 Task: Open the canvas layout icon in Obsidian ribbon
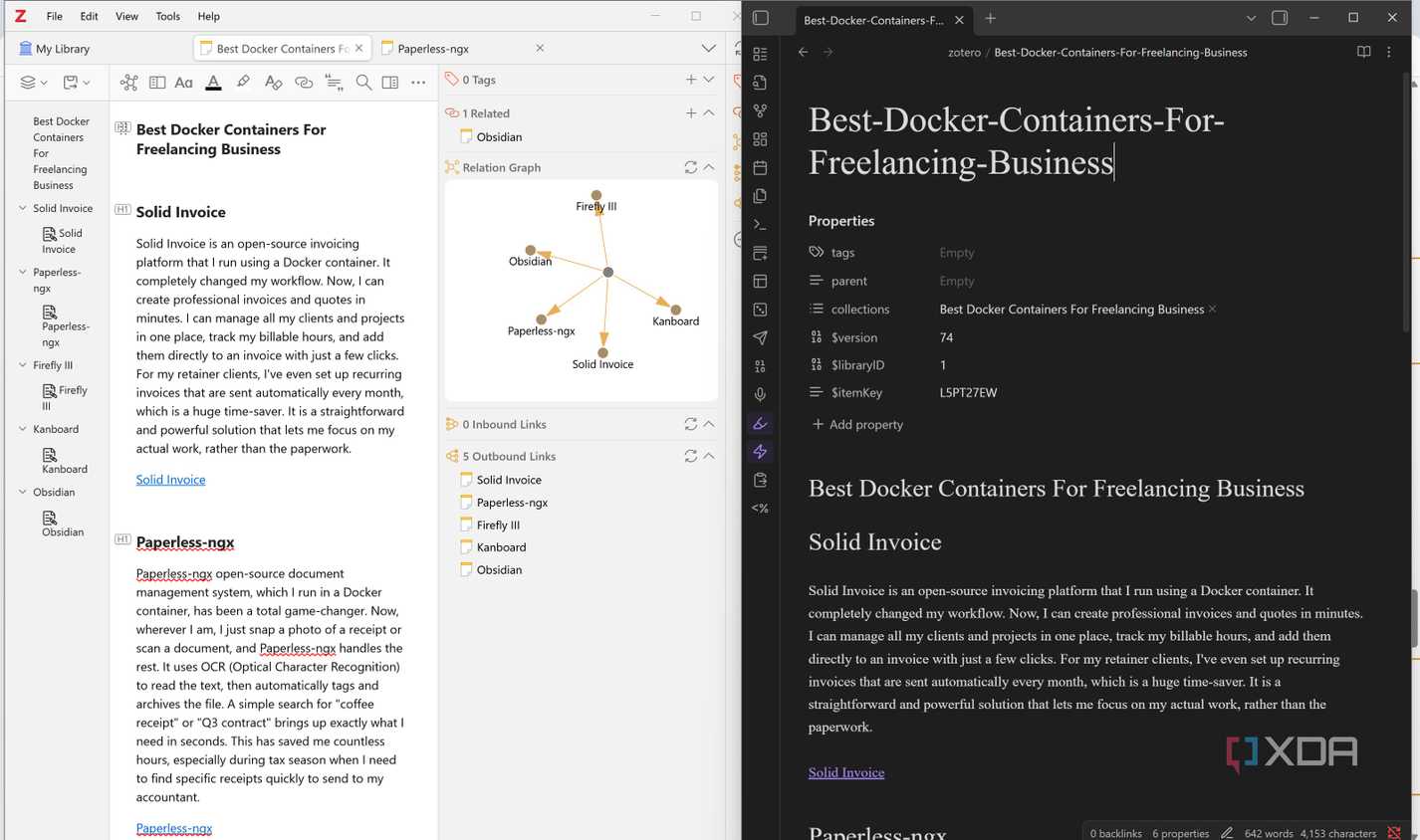point(760,139)
